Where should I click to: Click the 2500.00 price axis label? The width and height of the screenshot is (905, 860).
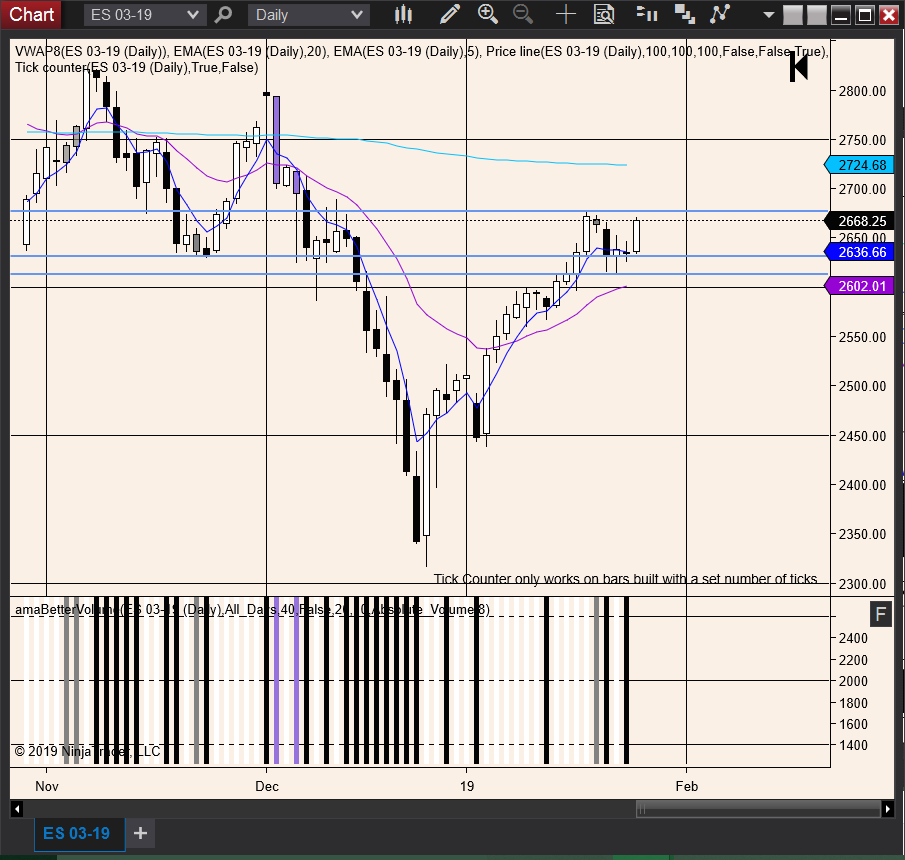pyautogui.click(x=862, y=386)
